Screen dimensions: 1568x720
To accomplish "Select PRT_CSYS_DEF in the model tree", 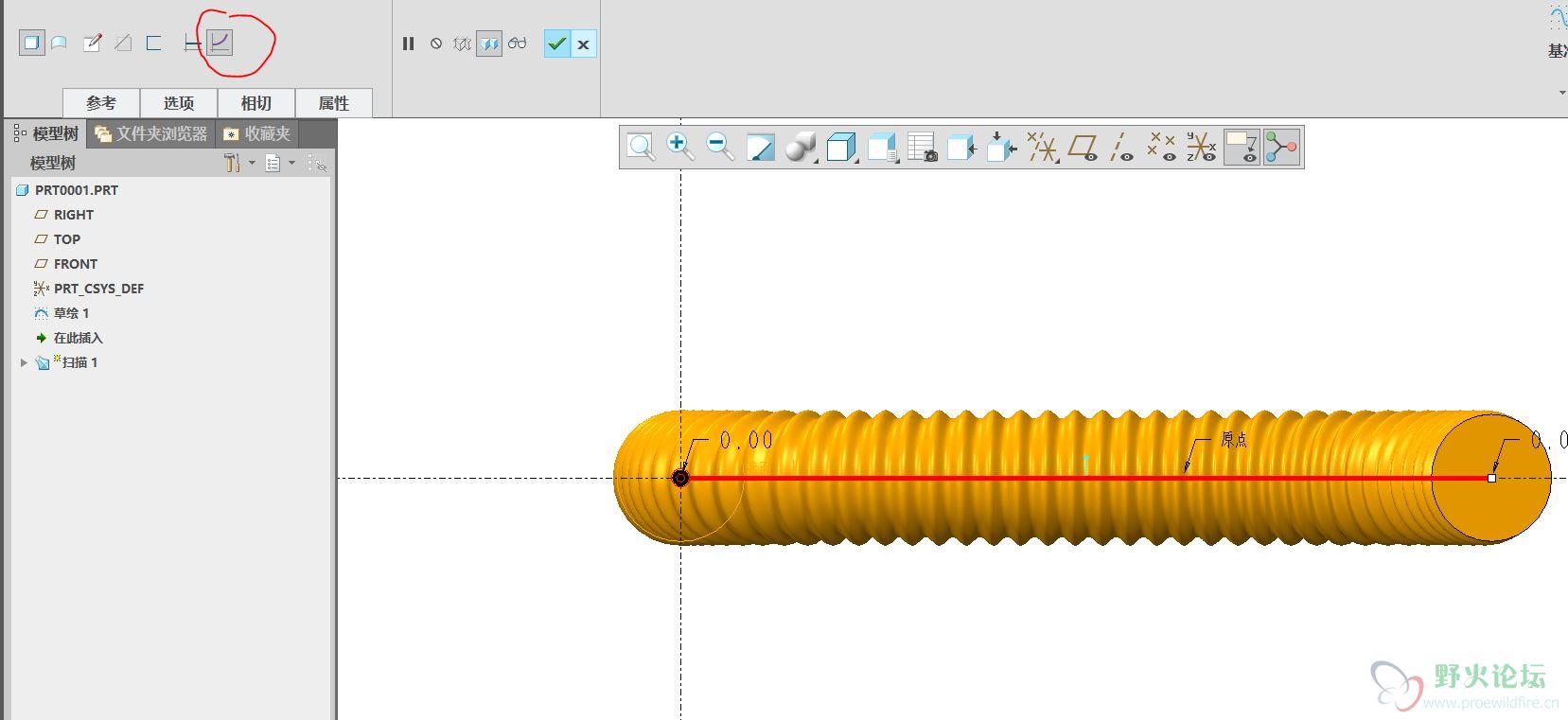I will (x=88, y=289).
